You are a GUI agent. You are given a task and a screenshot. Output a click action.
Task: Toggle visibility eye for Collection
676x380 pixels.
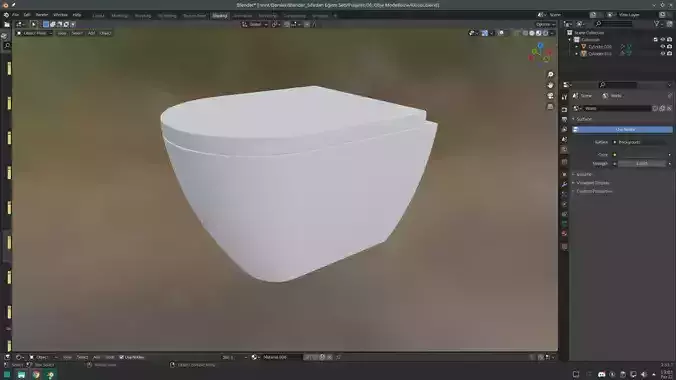pyautogui.click(x=663, y=40)
